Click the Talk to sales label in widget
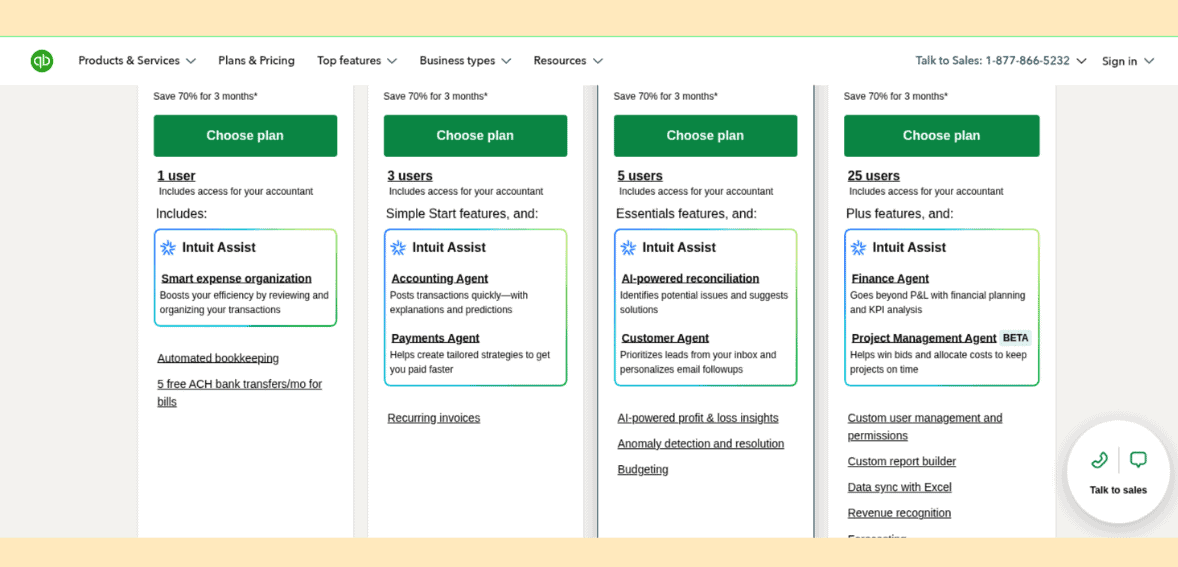Screen dimensions: 1178x567 tap(1118, 490)
